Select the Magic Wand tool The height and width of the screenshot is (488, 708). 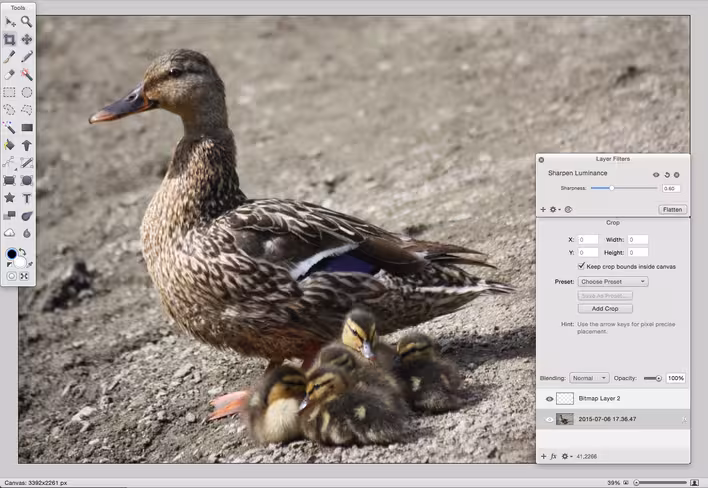[9, 127]
